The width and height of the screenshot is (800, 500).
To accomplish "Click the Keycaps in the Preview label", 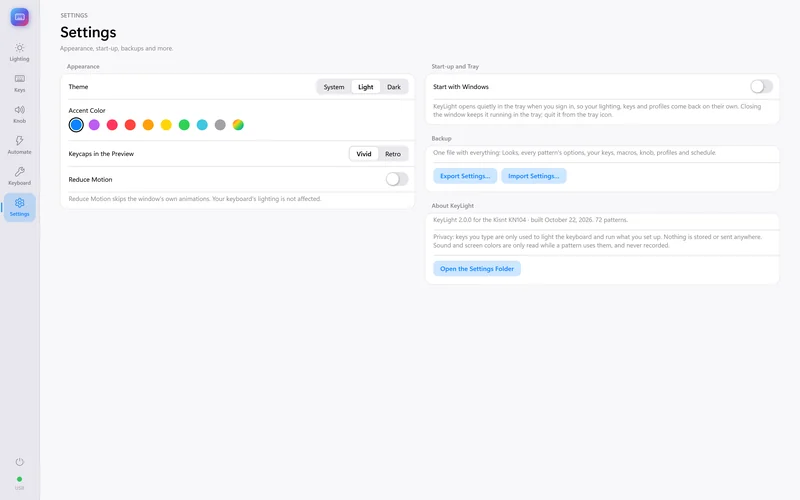I will pos(101,154).
